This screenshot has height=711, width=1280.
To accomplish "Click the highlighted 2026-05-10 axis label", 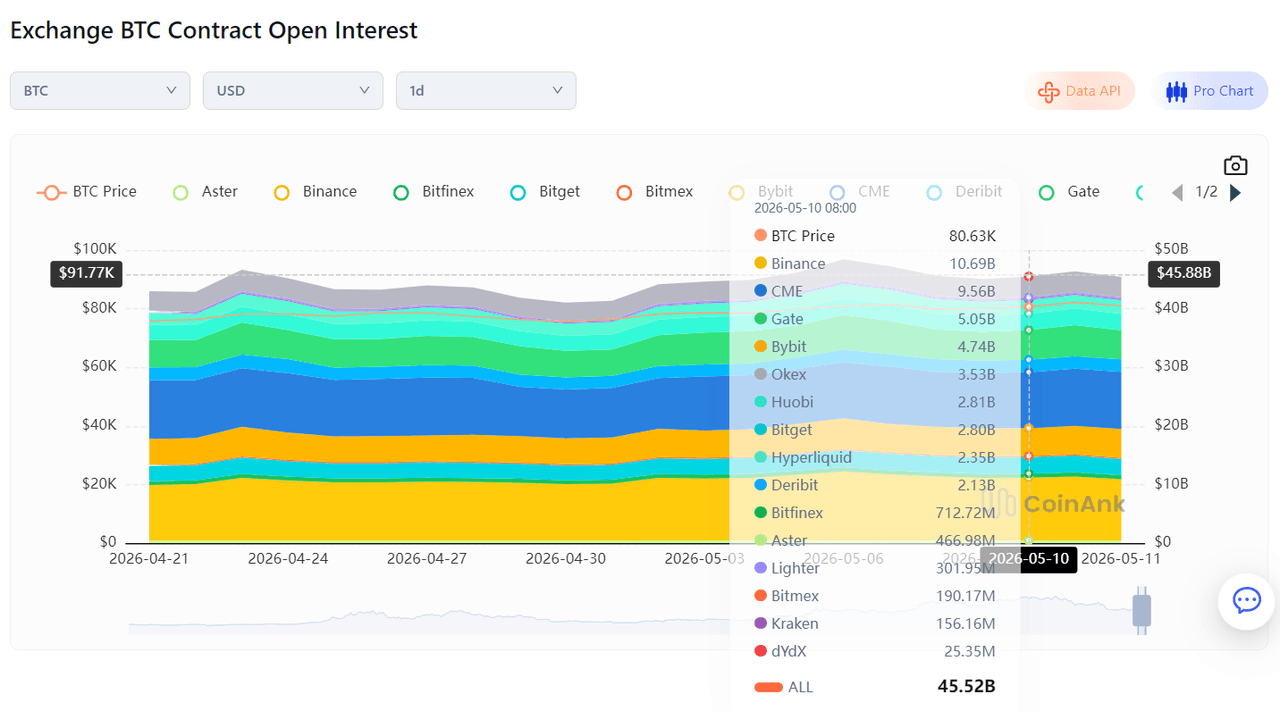I will tap(1028, 559).
